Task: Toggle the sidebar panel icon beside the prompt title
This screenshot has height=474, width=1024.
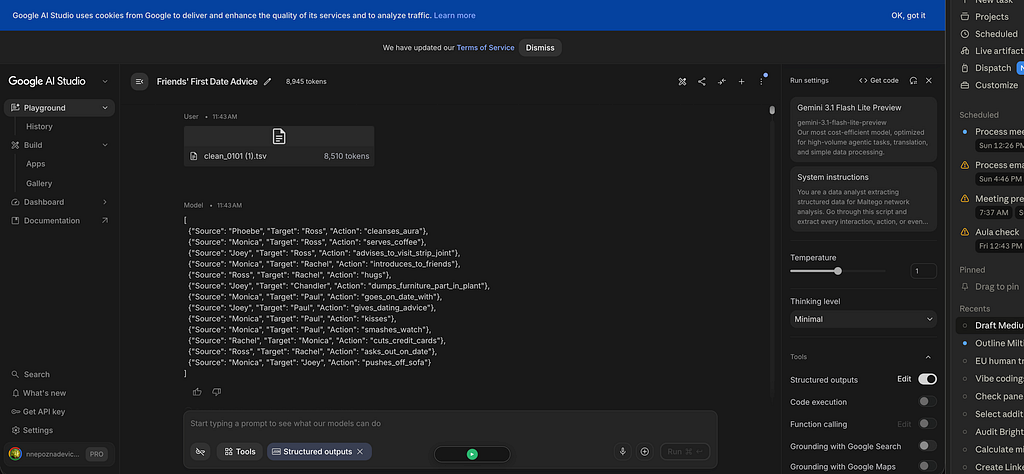Action: [139, 82]
